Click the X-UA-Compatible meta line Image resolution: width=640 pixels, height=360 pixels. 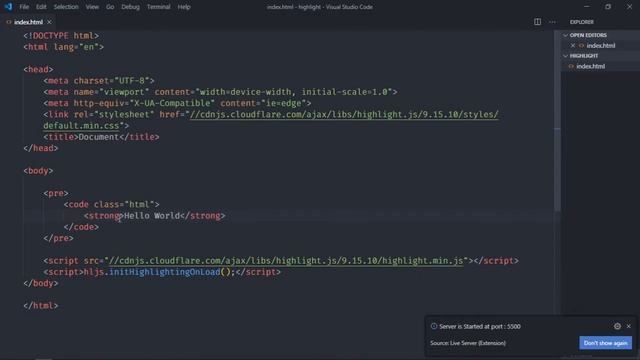pyautogui.click(x=177, y=104)
